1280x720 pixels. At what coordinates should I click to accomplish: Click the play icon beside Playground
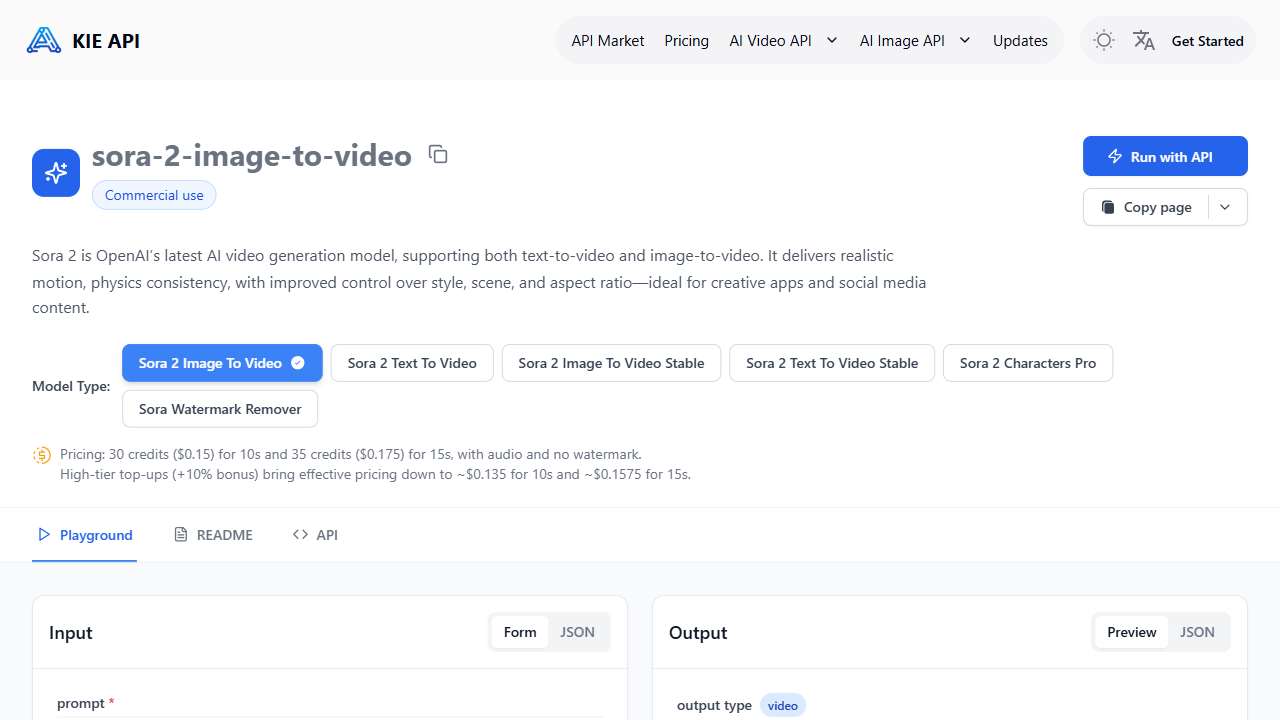click(44, 535)
